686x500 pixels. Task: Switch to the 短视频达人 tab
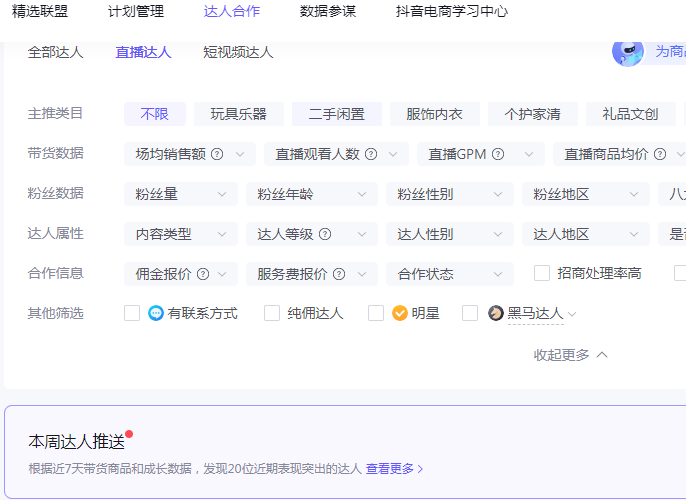[238, 52]
